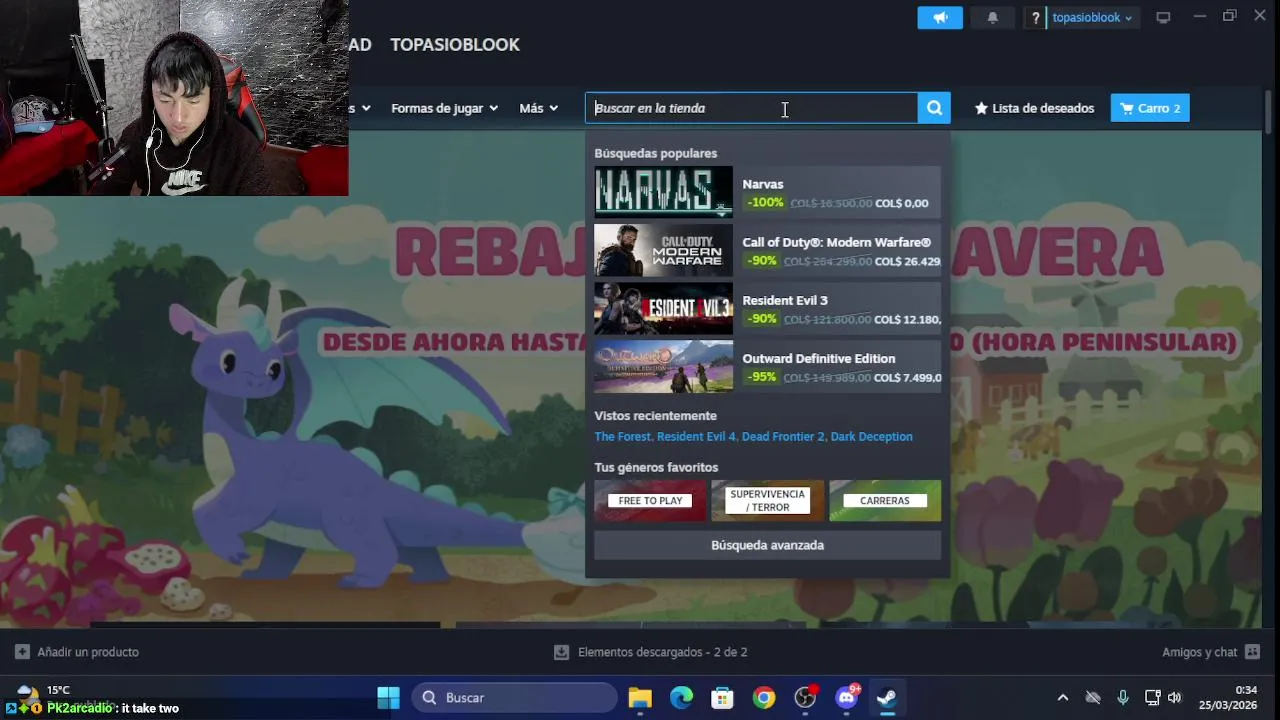Click the magnifying glass search button
The height and width of the screenshot is (720, 1280).
pos(934,108)
